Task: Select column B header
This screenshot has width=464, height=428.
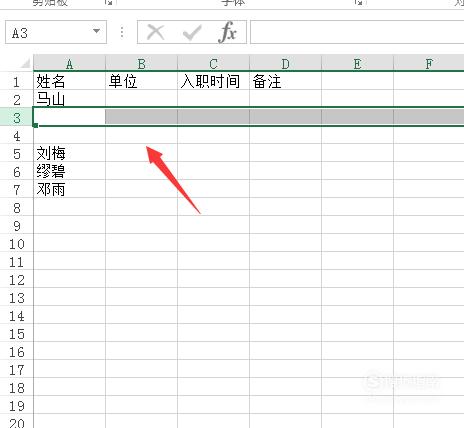Action: (141, 63)
